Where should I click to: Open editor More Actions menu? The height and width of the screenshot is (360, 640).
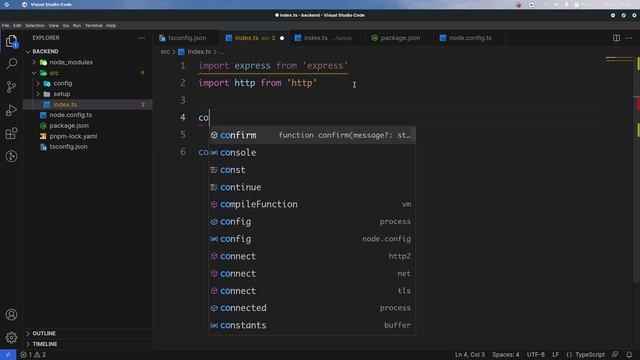[x=629, y=38]
